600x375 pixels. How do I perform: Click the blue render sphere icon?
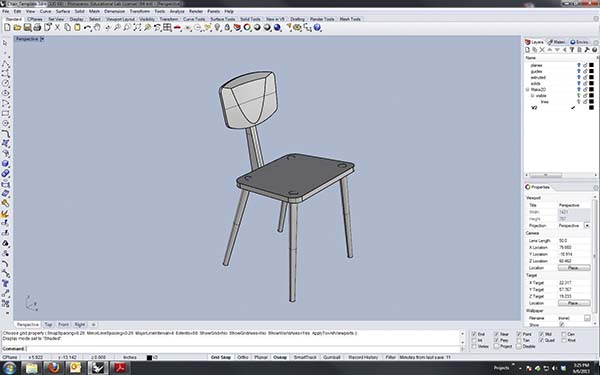pos(277,28)
